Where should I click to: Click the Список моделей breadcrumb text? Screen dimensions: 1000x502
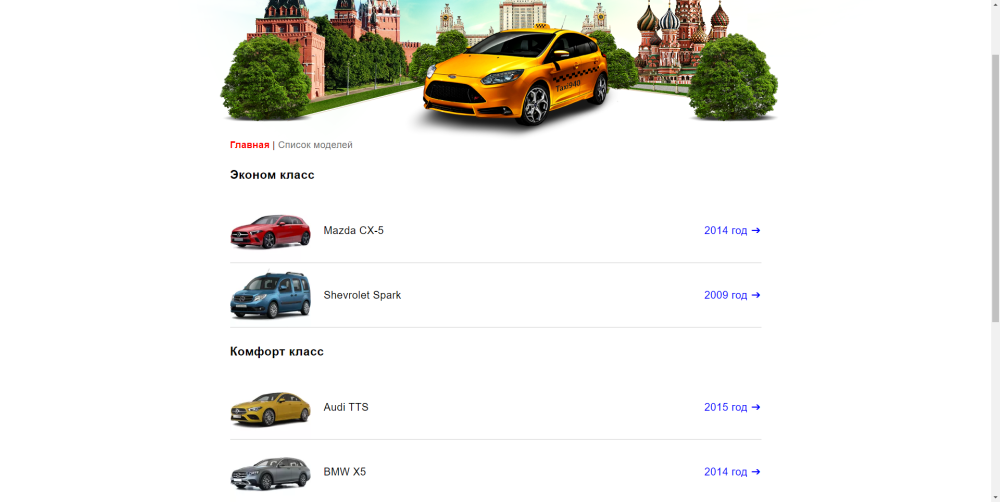tap(315, 145)
